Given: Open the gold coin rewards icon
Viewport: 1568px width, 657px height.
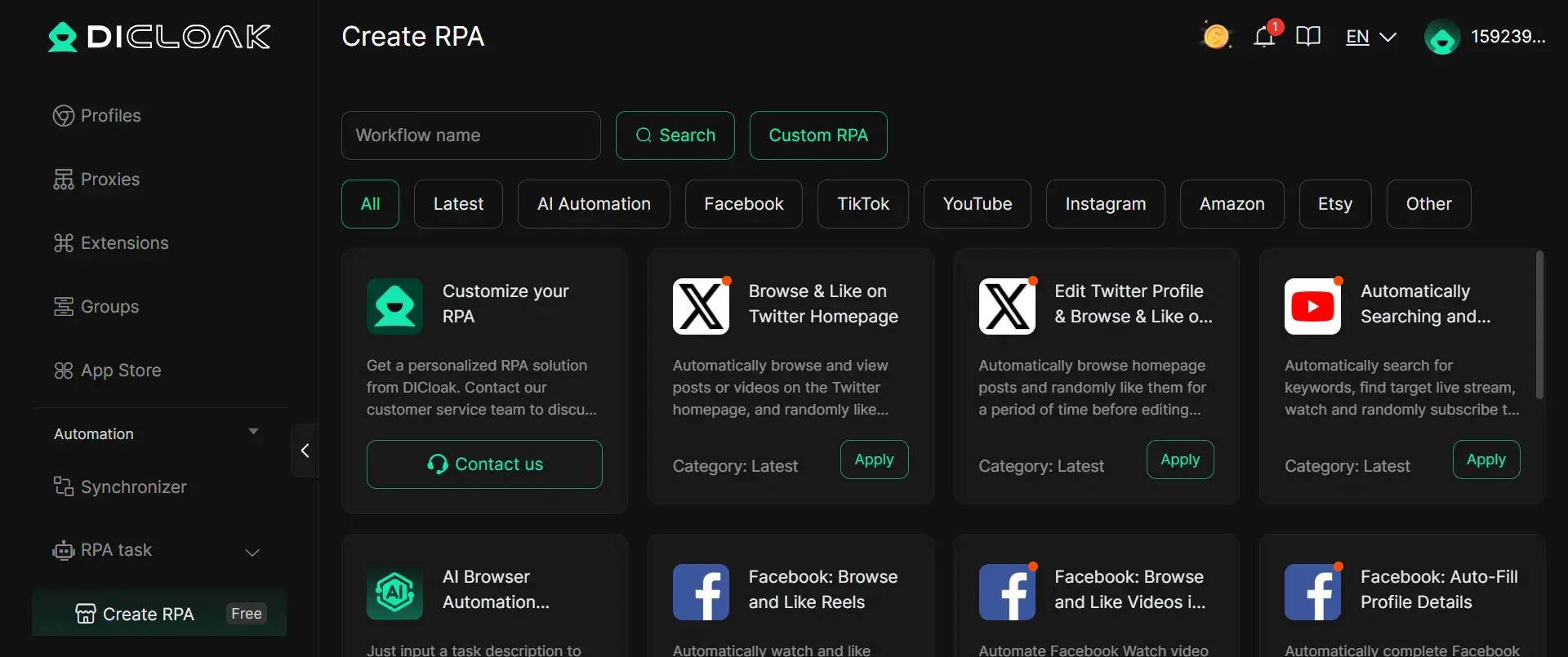Looking at the screenshot, I should [x=1215, y=37].
